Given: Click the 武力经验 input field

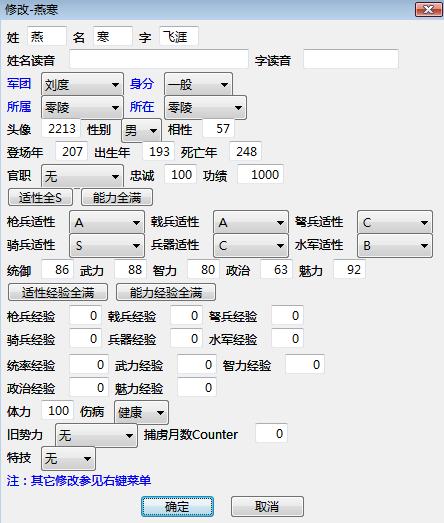Looking at the screenshot, I should pyautogui.click(x=197, y=364).
